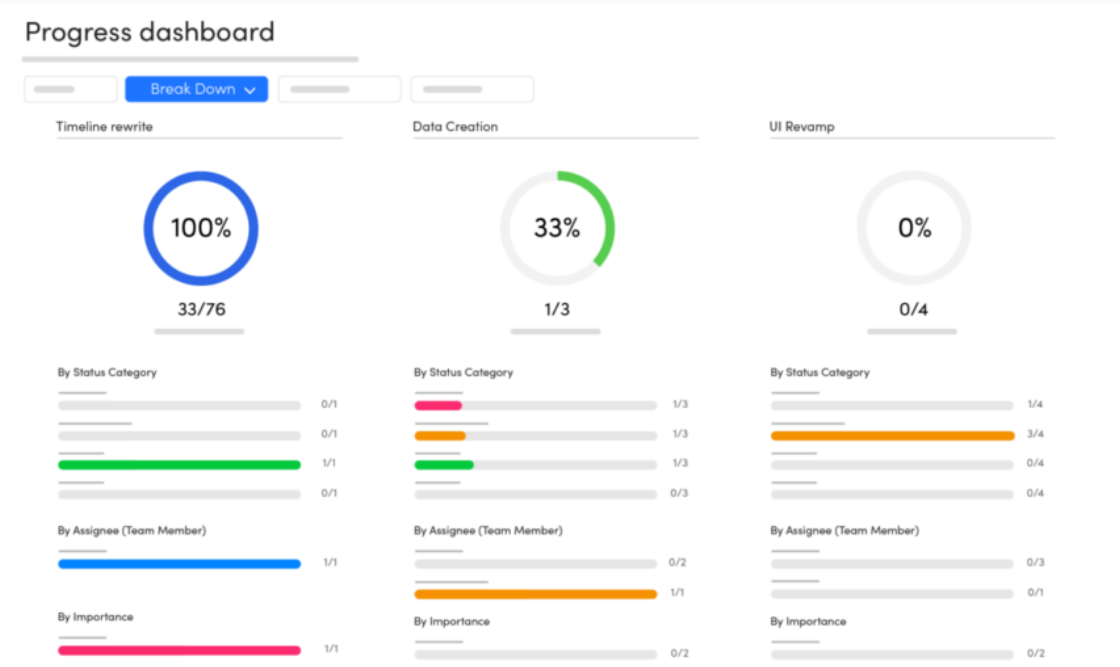Click the 0/4 count under UI Revamp
Screen dimensions: 1120x667
[x=914, y=309]
